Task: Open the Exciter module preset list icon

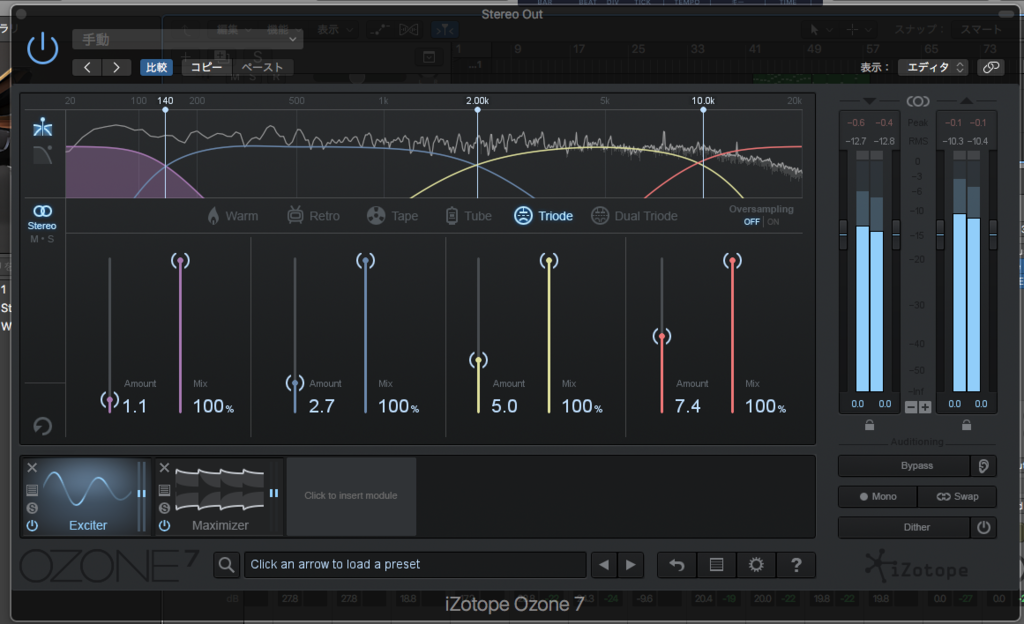Action: pos(32,490)
